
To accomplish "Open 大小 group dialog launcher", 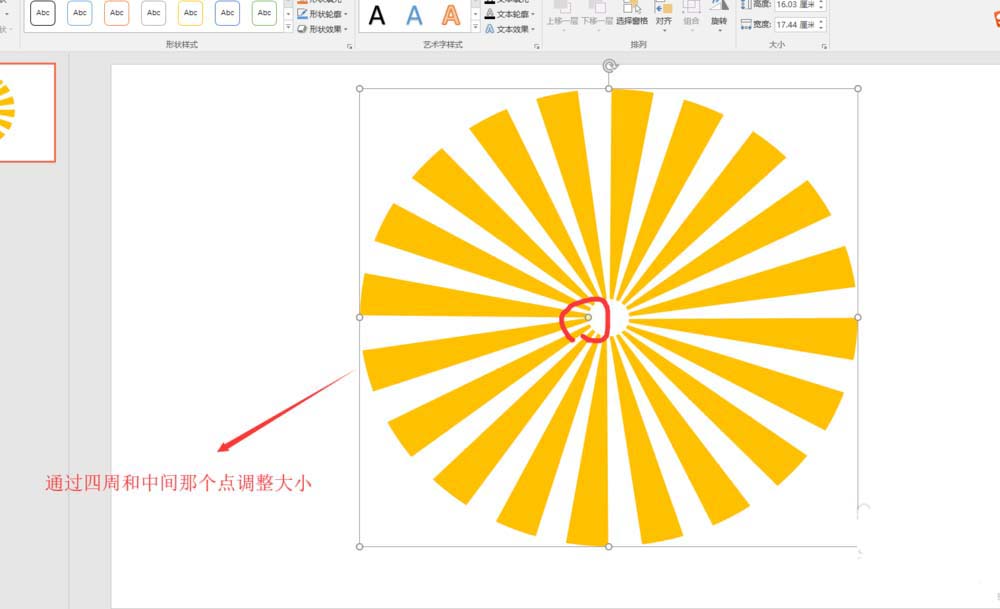I will point(824,46).
